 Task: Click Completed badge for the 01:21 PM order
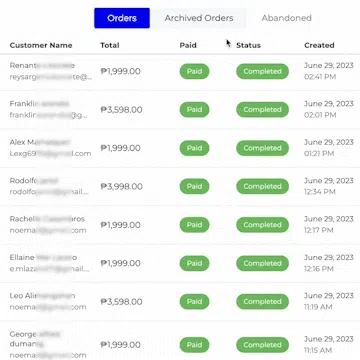[x=262, y=148]
